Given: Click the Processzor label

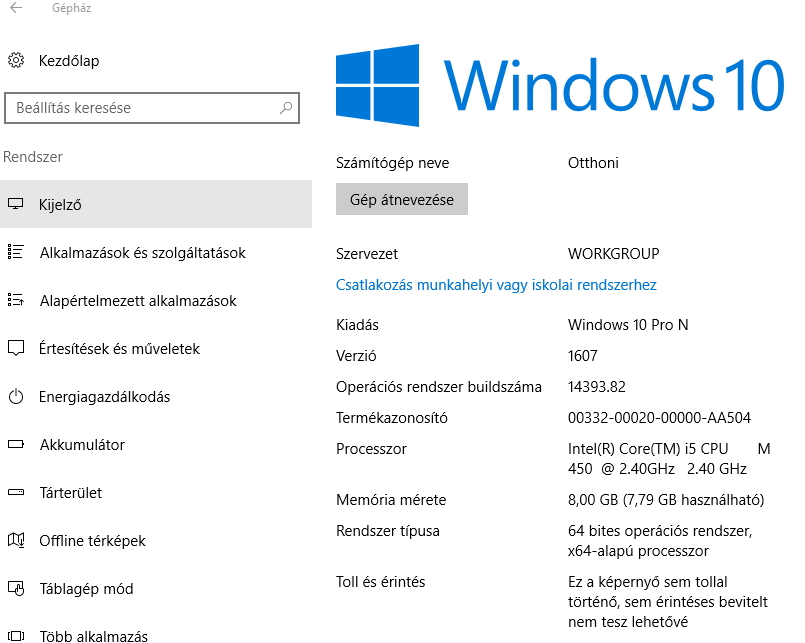Looking at the screenshot, I should point(371,449).
